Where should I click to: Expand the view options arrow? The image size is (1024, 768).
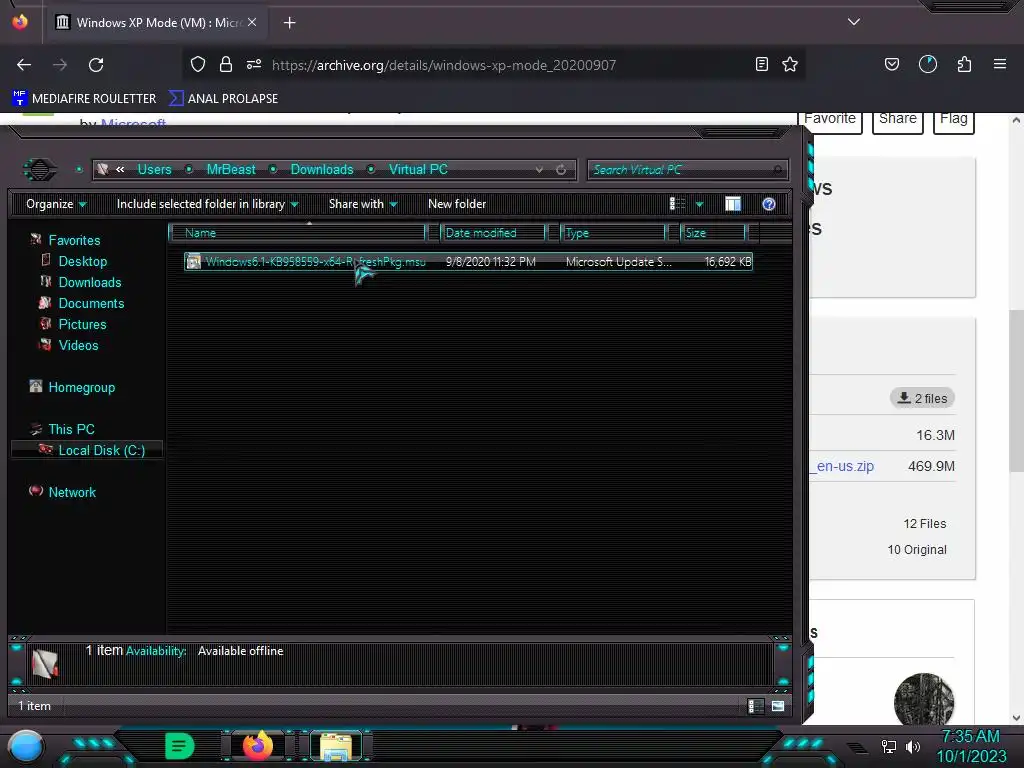(699, 204)
